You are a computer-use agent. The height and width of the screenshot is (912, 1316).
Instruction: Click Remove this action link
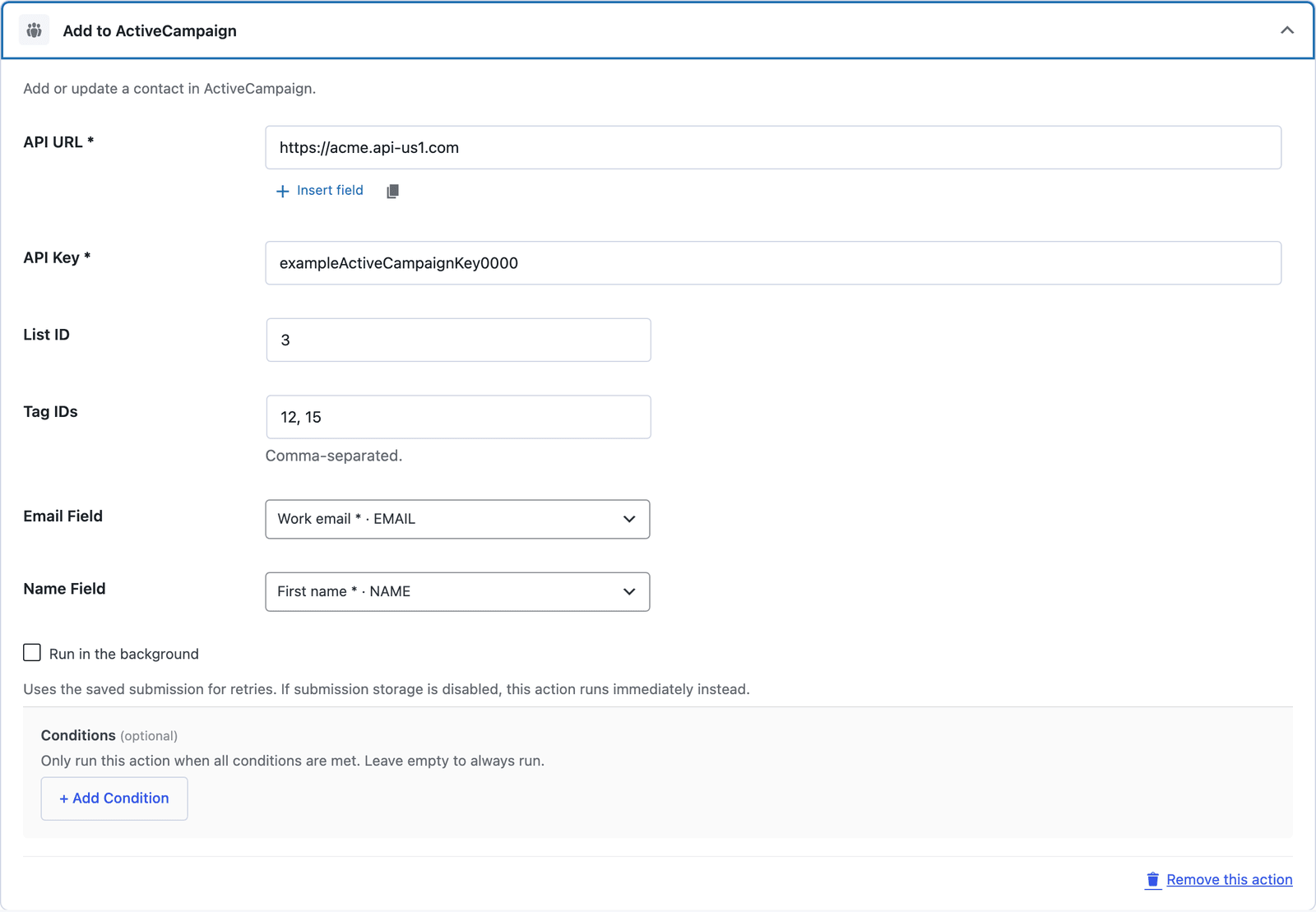click(x=1229, y=879)
